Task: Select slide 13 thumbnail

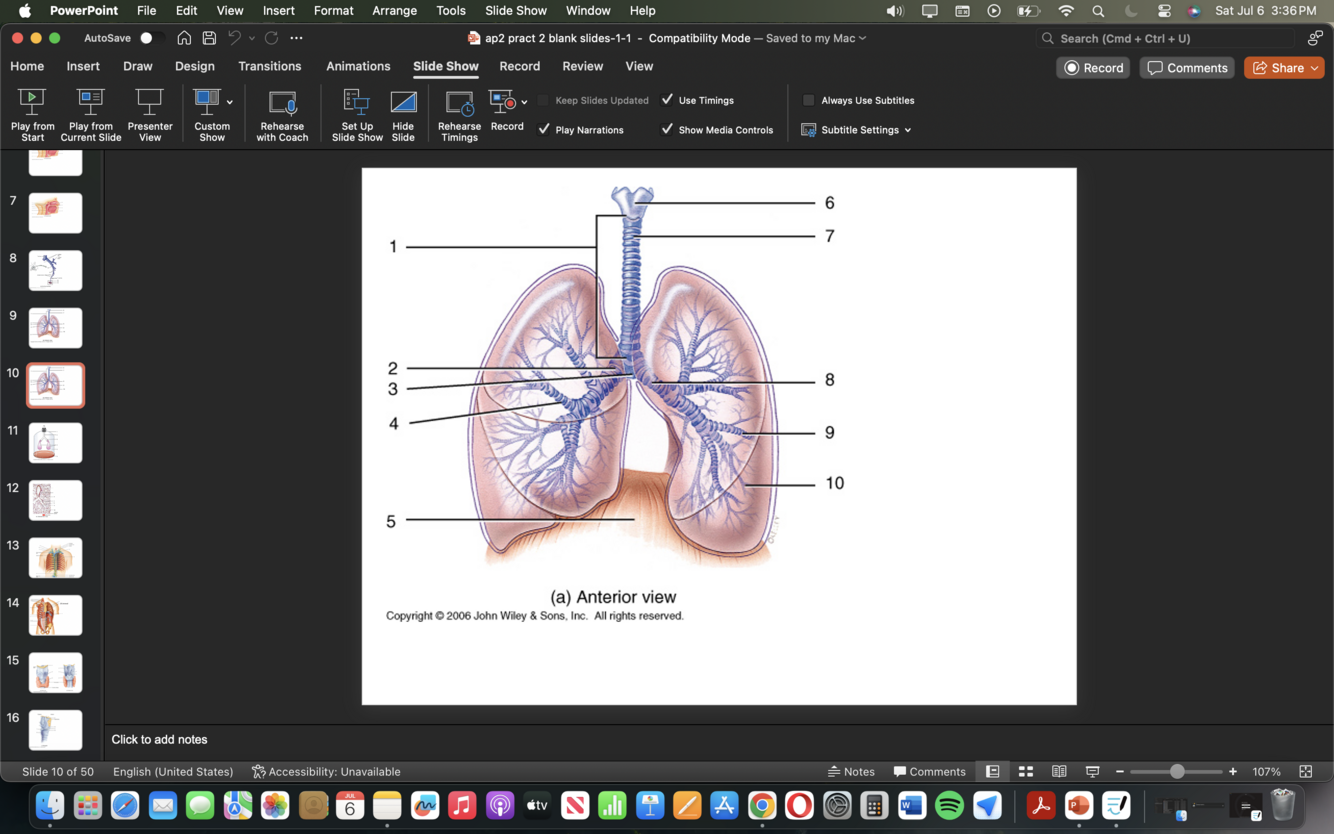Action: point(55,558)
